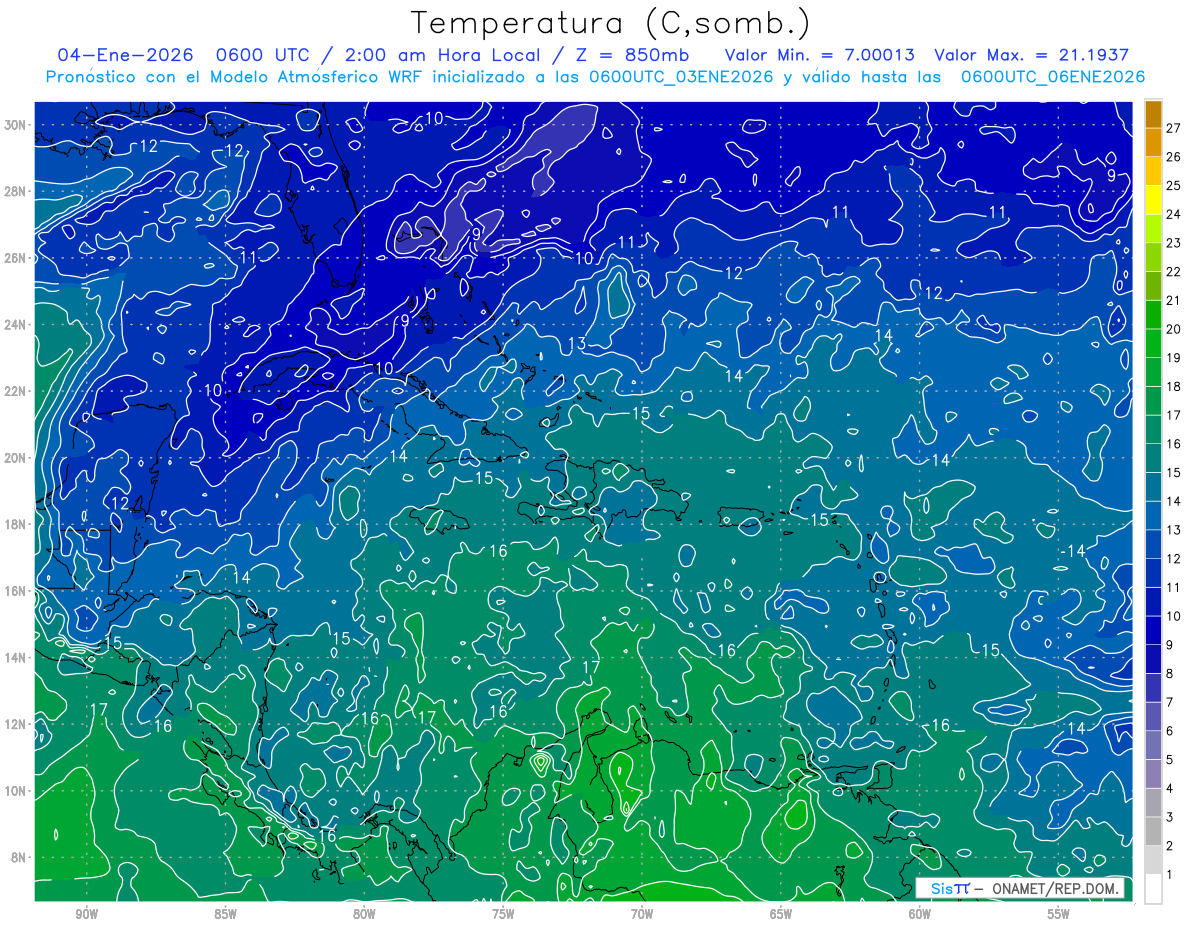
Task: Click the 80W longitude axis label
Action: pos(364,914)
